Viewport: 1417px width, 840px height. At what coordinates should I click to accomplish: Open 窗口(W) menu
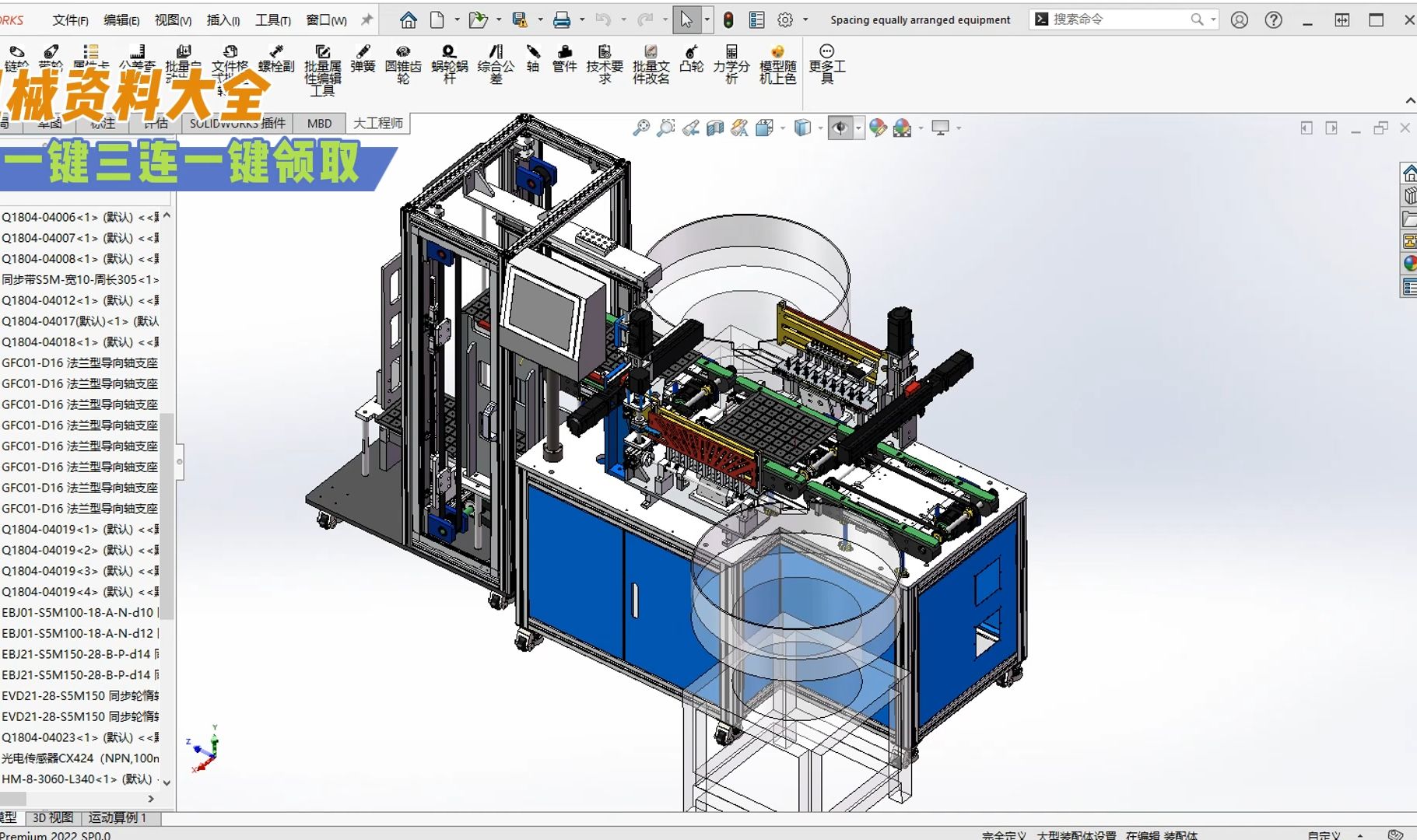click(326, 20)
